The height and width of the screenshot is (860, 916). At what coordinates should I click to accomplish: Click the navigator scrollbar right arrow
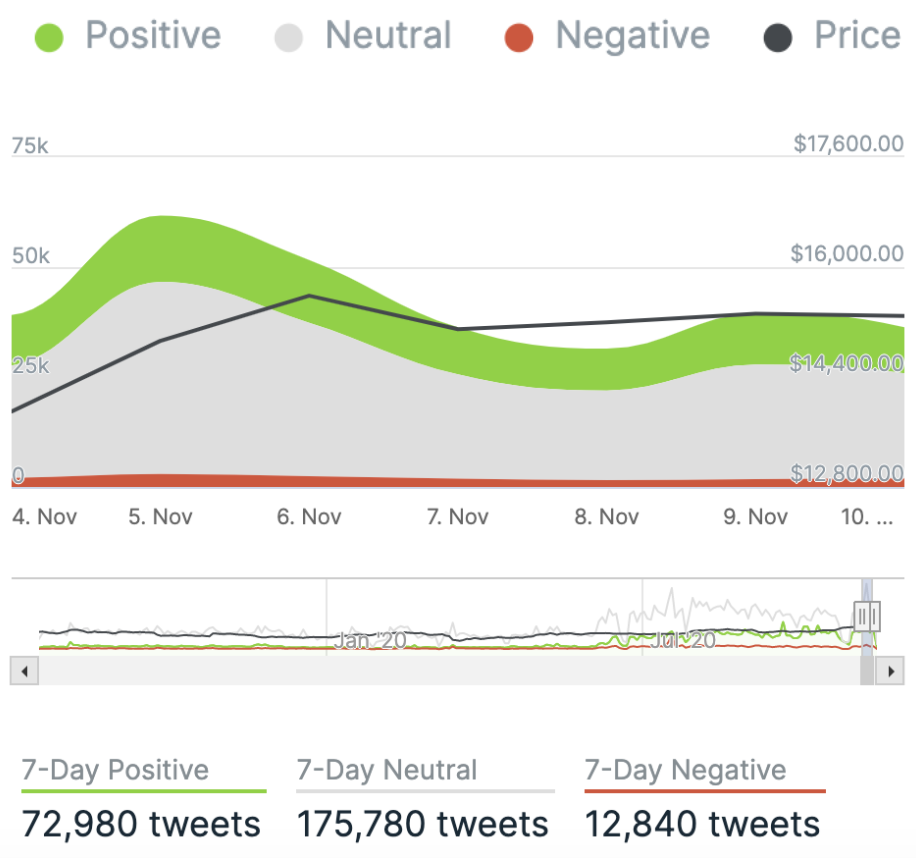point(889,671)
